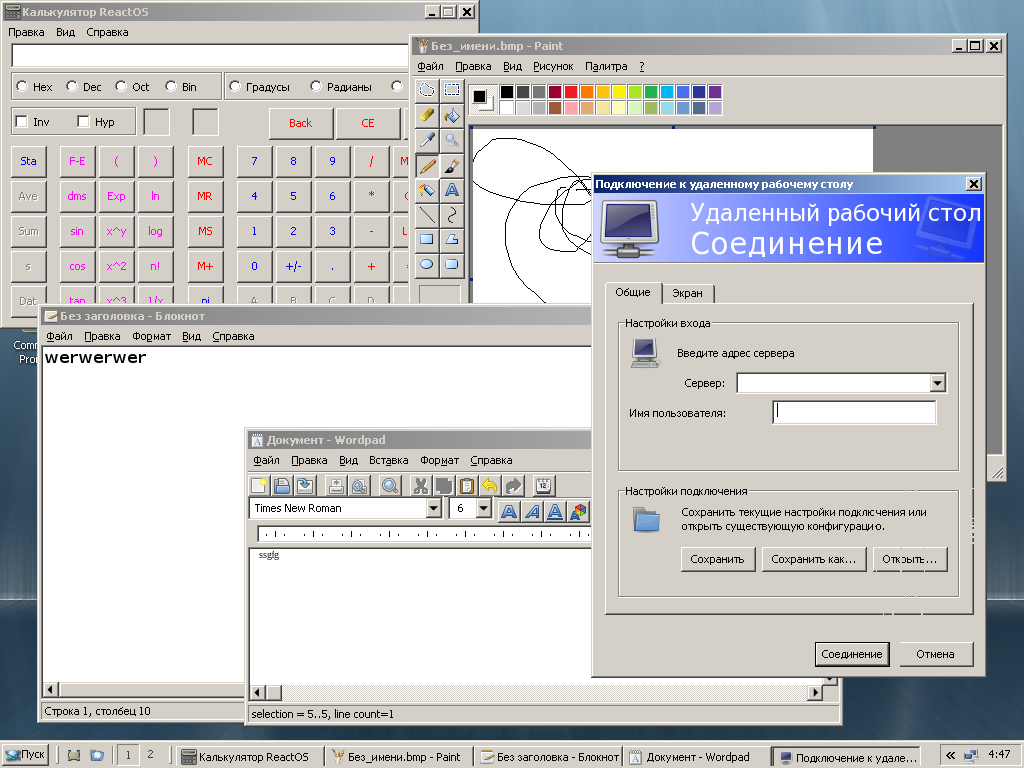The image size is (1024, 768).
Task: Expand the font size dropdown in Wordpad
Action: point(483,507)
